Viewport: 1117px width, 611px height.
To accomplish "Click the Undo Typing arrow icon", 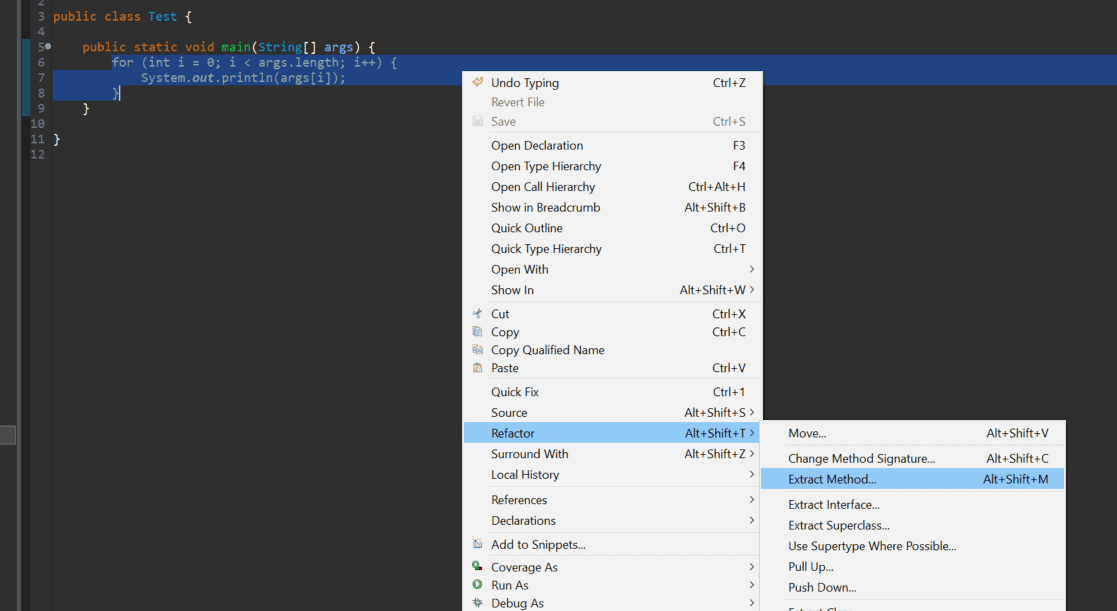I will pyautogui.click(x=477, y=82).
